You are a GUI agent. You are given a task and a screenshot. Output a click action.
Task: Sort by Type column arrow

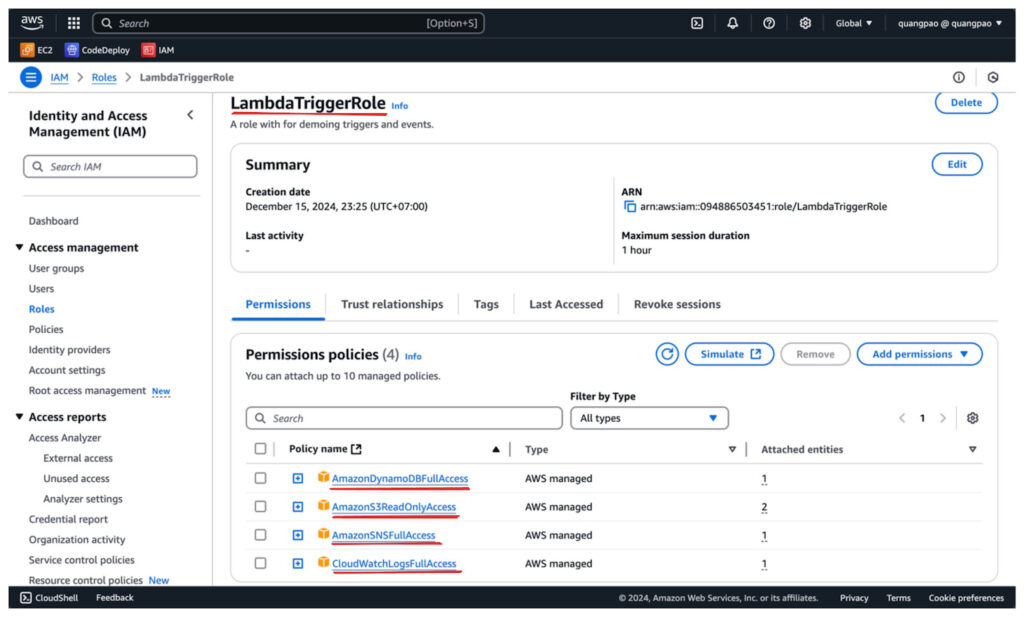coord(732,449)
